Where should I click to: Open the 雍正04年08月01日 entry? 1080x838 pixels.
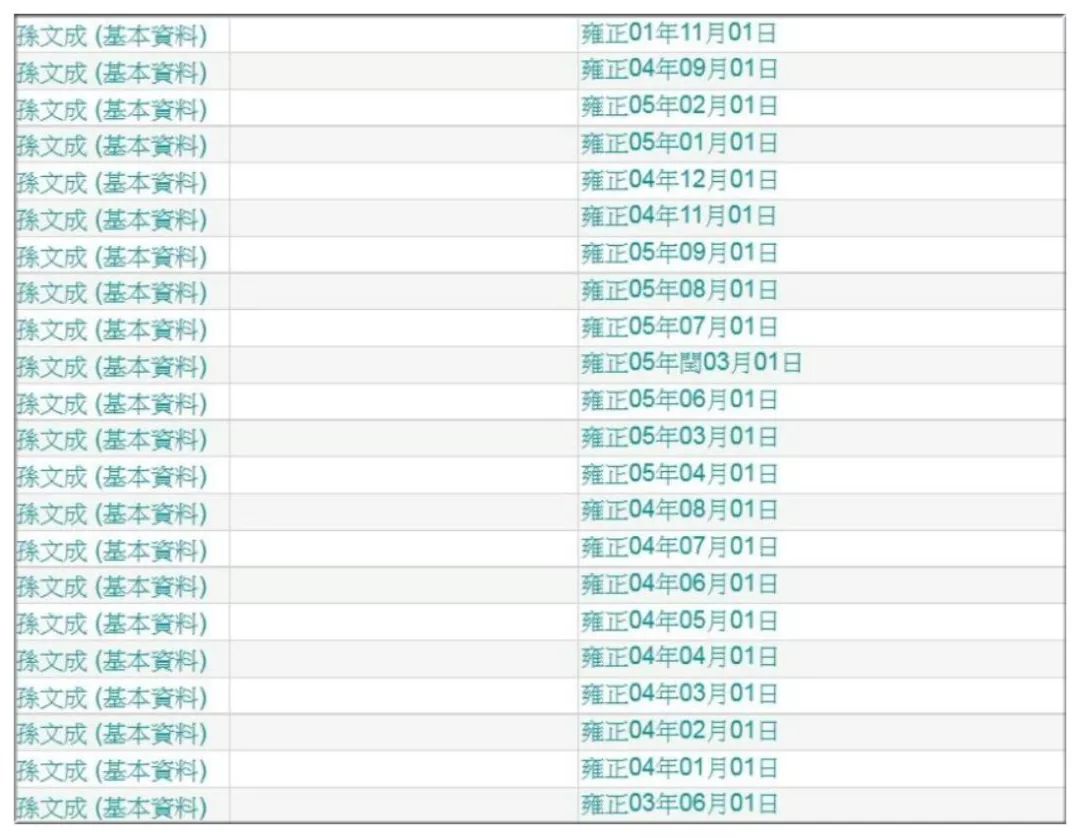(x=678, y=511)
